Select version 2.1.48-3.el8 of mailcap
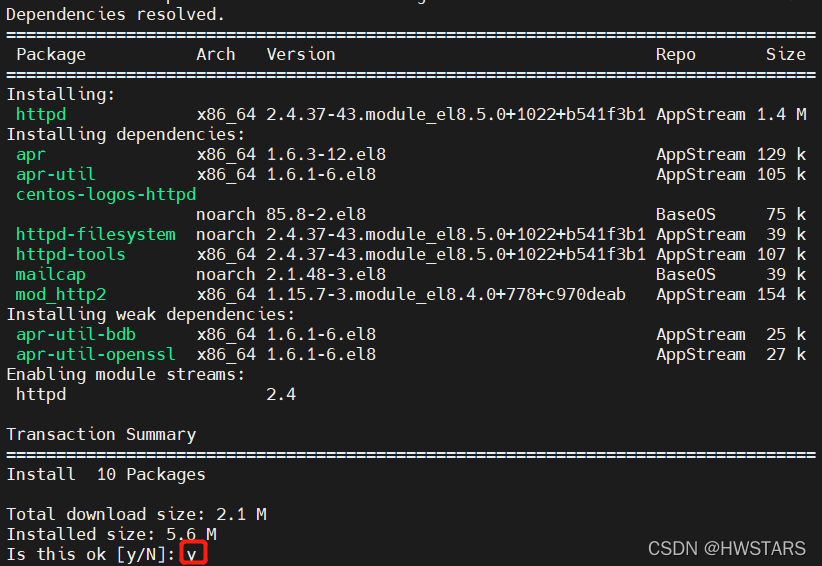822x566 pixels. pos(326,275)
